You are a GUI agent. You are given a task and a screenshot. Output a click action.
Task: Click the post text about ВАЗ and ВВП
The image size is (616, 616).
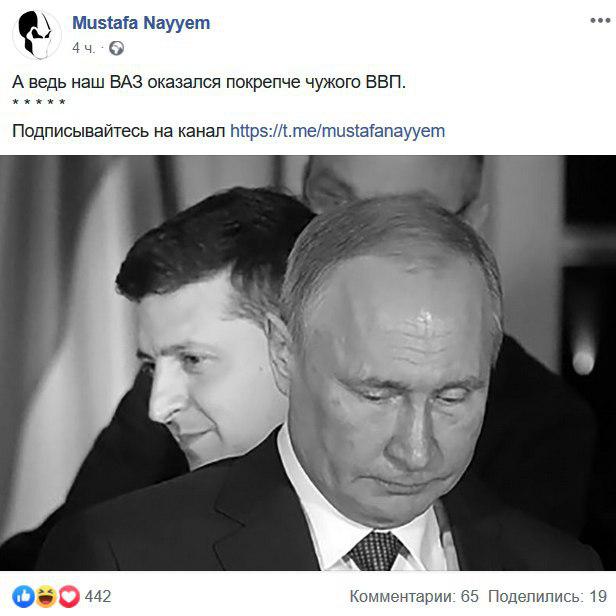click(x=209, y=82)
